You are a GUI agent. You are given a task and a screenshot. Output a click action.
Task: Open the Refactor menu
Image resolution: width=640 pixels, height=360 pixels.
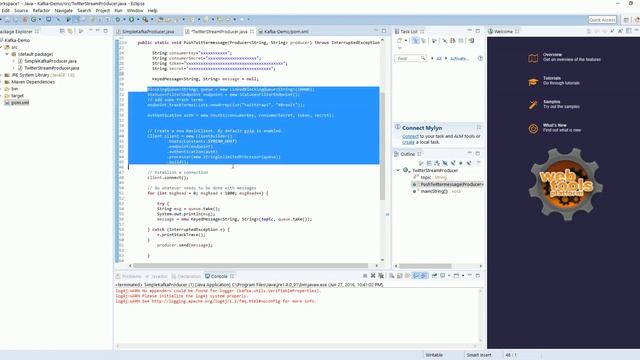point(41,11)
